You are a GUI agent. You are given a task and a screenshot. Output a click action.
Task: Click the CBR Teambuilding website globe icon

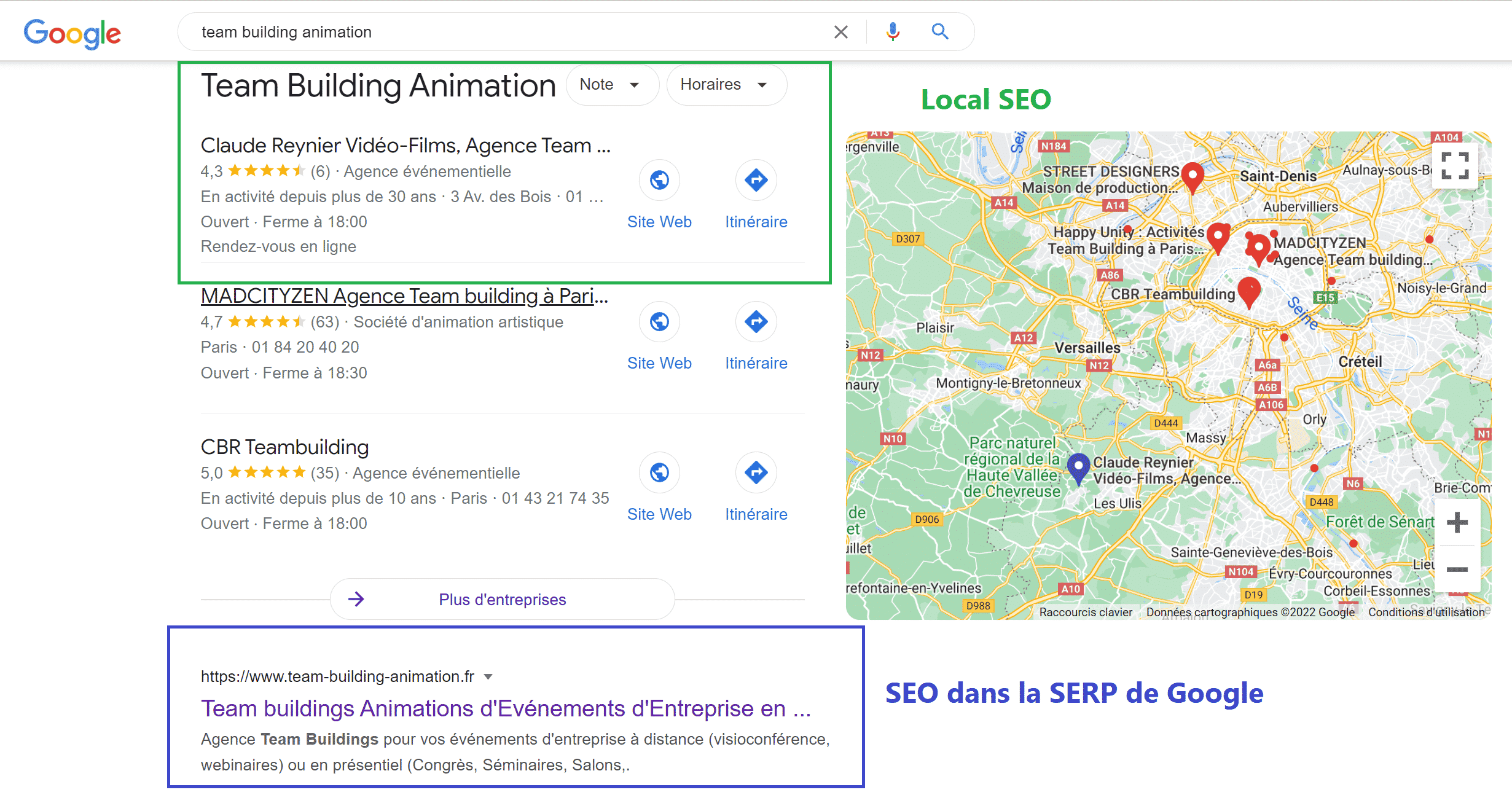point(659,473)
